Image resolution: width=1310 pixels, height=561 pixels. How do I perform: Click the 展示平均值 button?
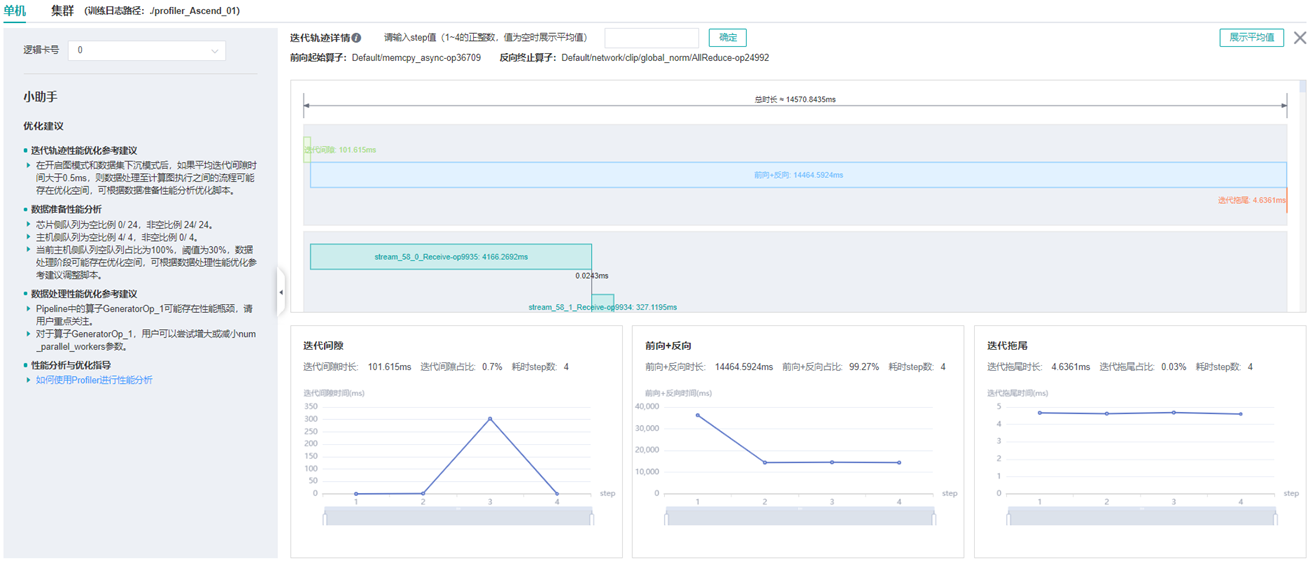coord(1251,38)
